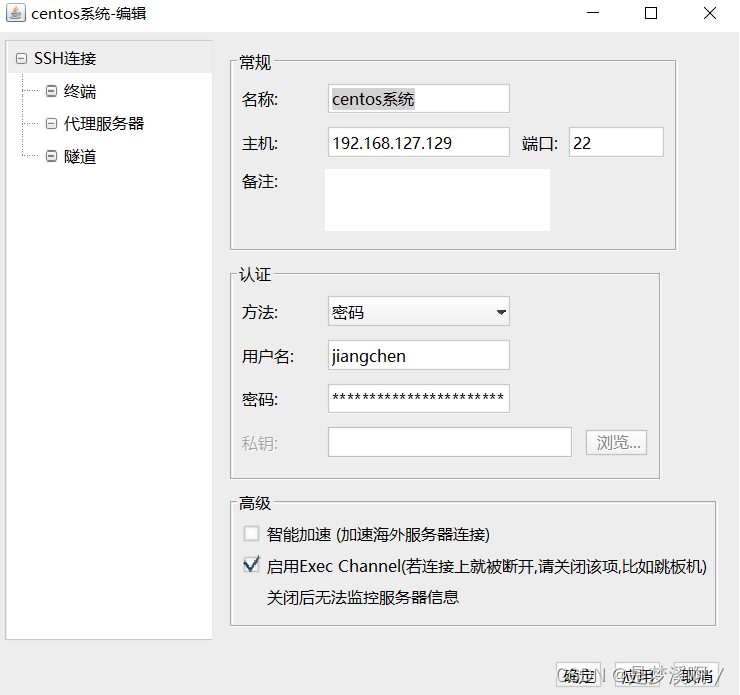Image resolution: width=740 pixels, height=695 pixels.
Task: Click the expander icon beside 代理服务器
Action: coord(51,124)
